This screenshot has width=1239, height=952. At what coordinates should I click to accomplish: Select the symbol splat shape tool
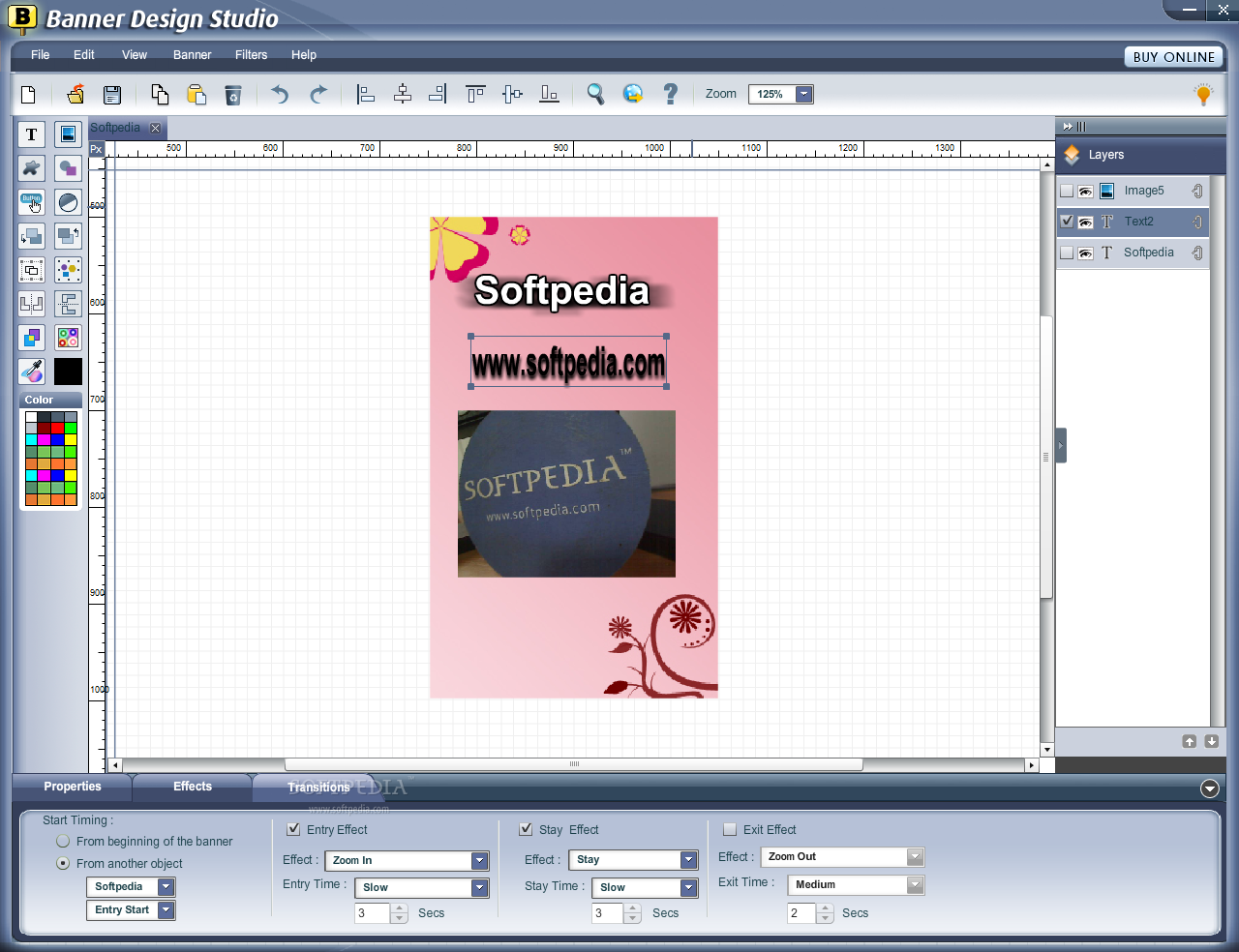pyautogui.click(x=31, y=168)
